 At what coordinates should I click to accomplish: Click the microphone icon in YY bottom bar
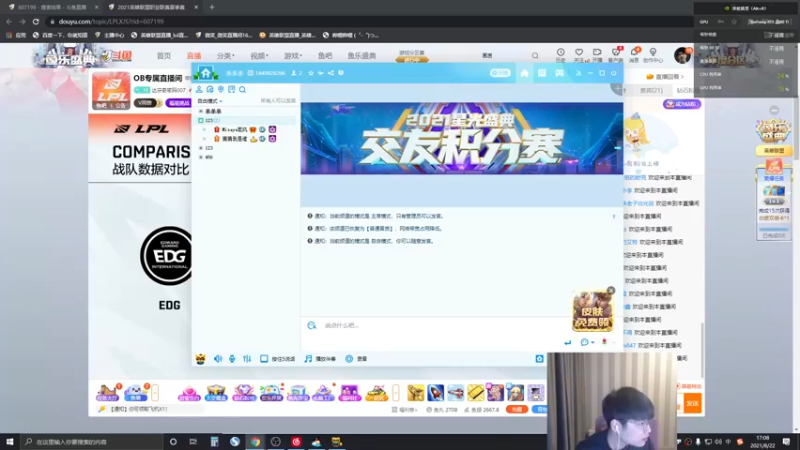click(x=232, y=359)
